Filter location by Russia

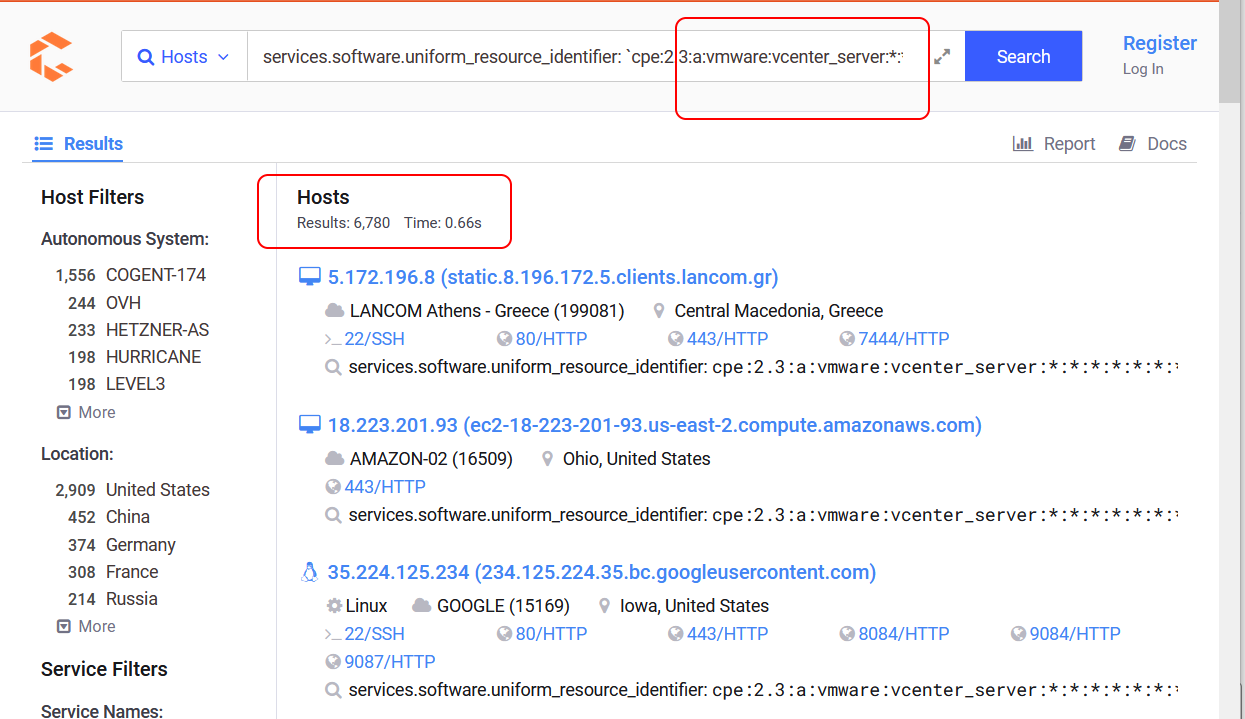[x=132, y=599]
